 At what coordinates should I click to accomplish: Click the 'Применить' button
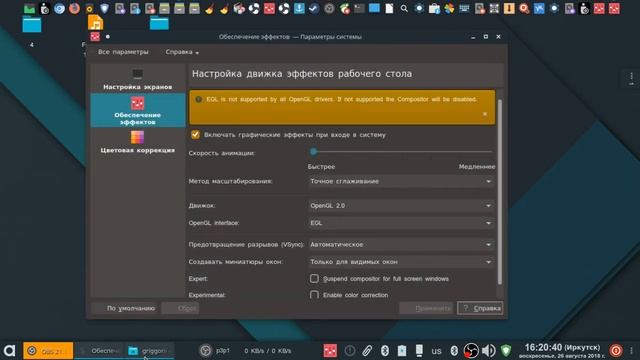(427, 308)
